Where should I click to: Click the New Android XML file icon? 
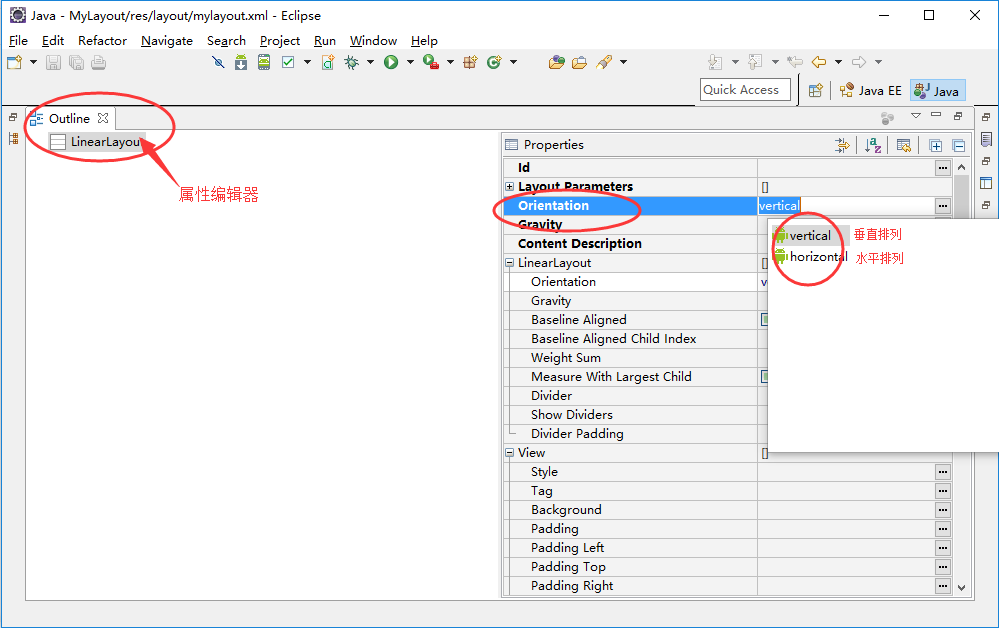(x=328, y=62)
